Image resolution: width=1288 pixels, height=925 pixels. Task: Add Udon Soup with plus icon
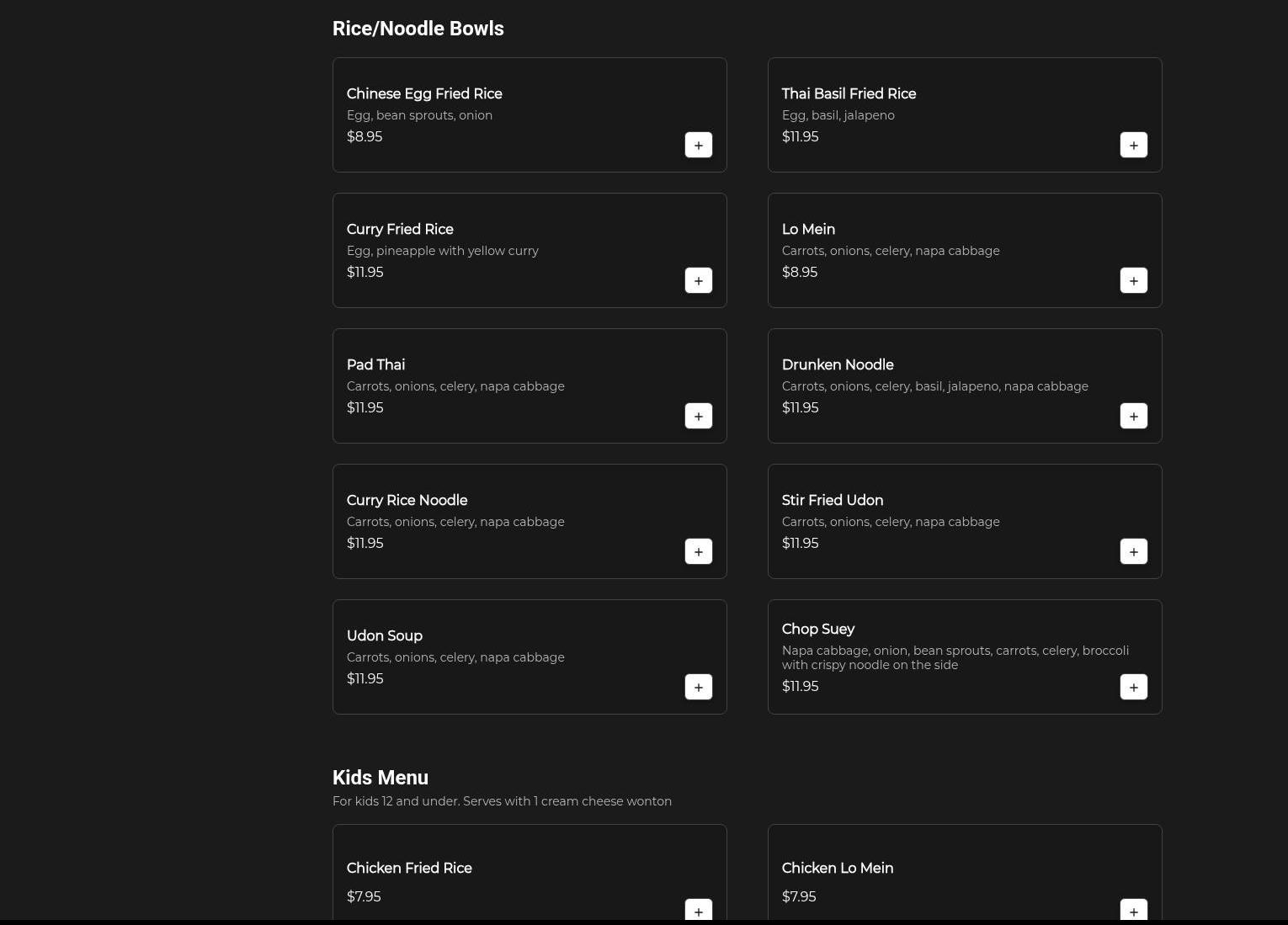(698, 687)
